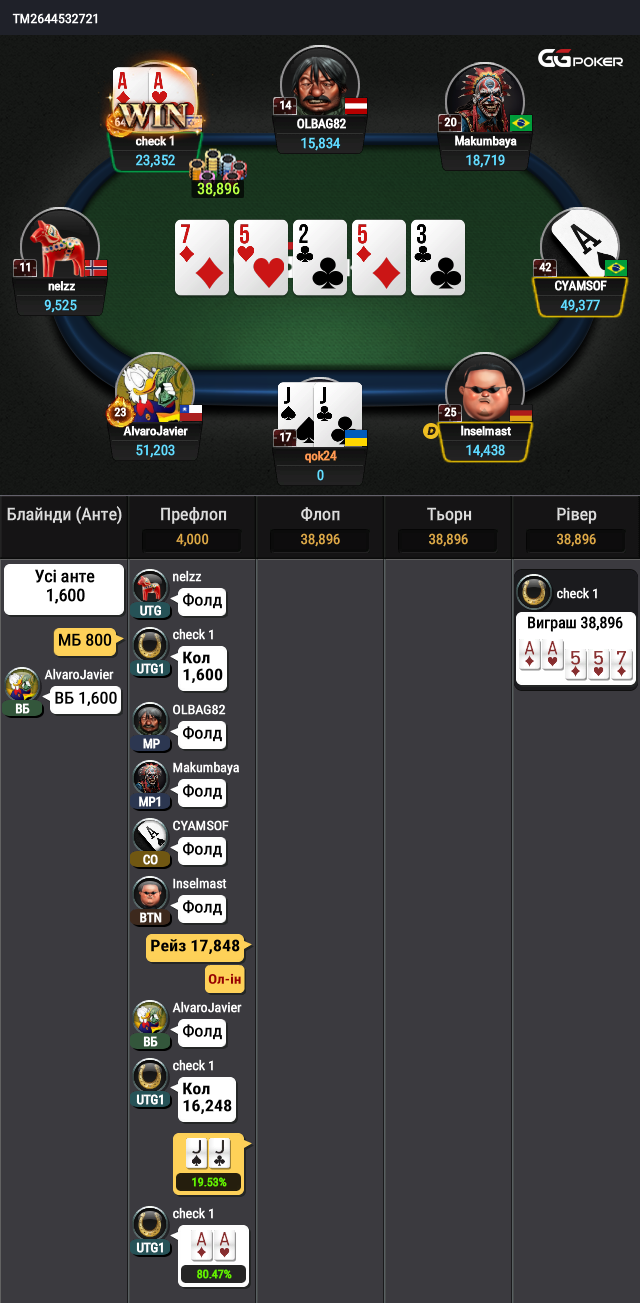
Task: Select Makumbaya's tribal mask avatar
Action: pos(485,96)
